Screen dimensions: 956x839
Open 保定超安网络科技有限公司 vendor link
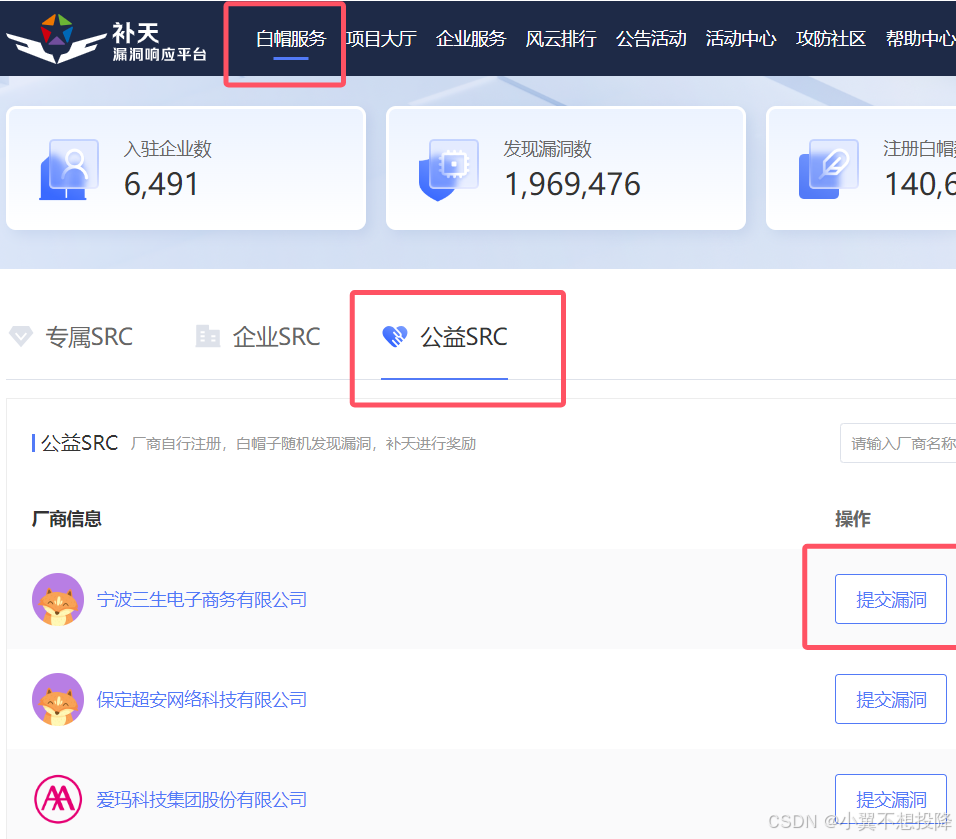tap(201, 699)
